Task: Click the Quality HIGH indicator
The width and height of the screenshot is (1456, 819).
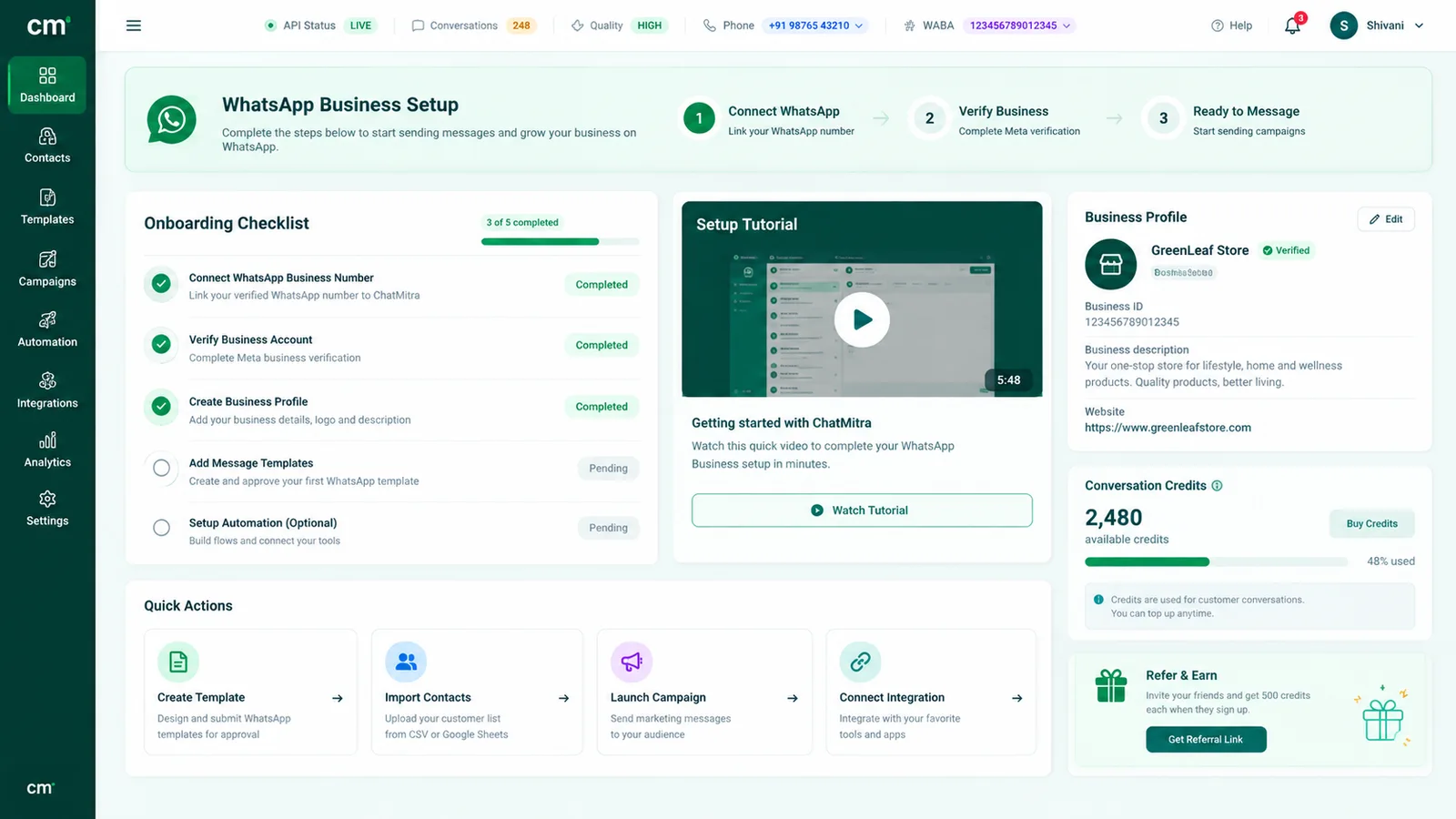Action: coord(620,25)
